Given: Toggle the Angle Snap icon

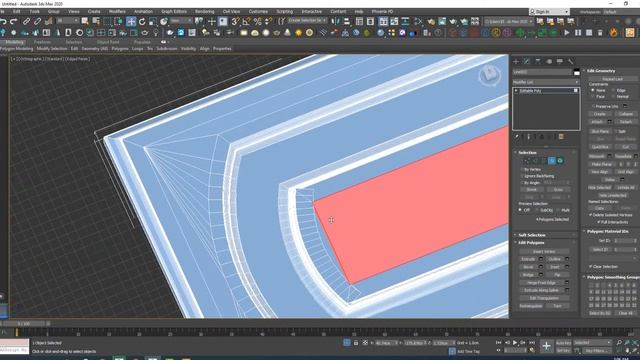Looking at the screenshot, I should (x=247, y=21).
